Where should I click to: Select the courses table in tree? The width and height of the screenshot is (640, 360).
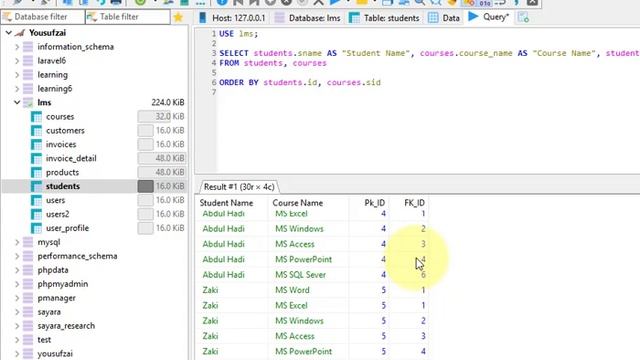tap(60, 117)
